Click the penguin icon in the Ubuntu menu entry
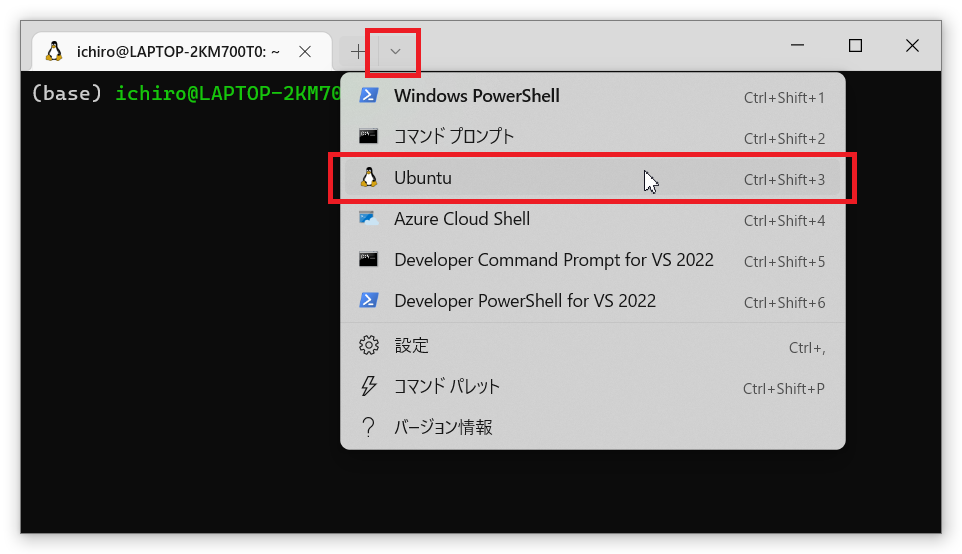Image resolution: width=962 pixels, height=554 pixels. pos(368,178)
